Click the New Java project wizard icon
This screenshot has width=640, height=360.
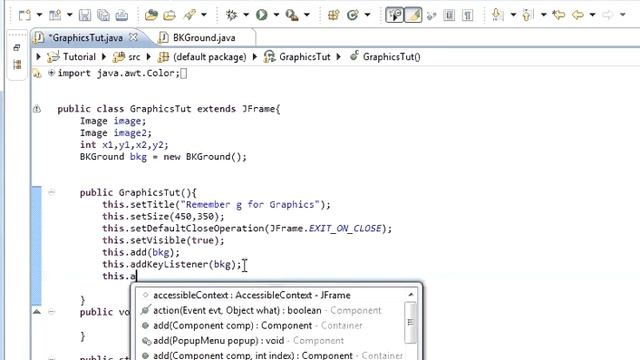[x=55, y=15]
